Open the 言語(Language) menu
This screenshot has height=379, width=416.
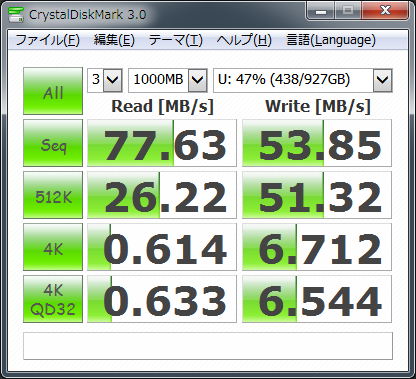331,40
